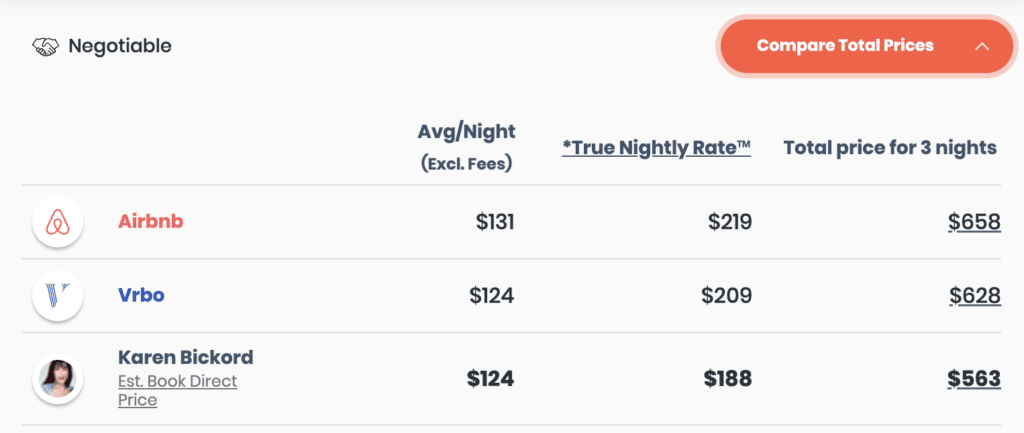Click the $188 book direct nightly rate
Screen dimensions: 1024x433
727,379
